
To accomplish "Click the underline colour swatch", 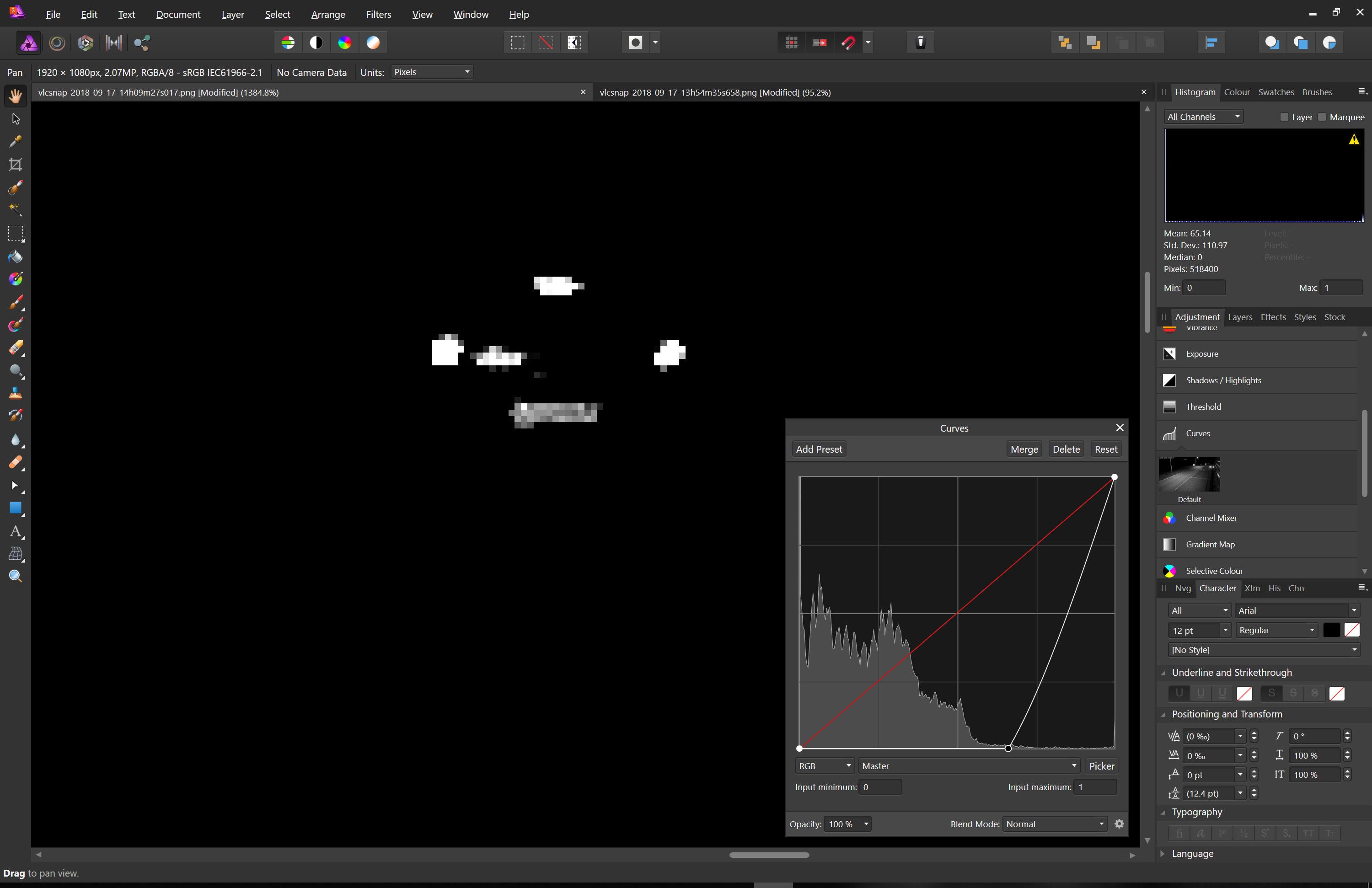I will [x=1244, y=693].
